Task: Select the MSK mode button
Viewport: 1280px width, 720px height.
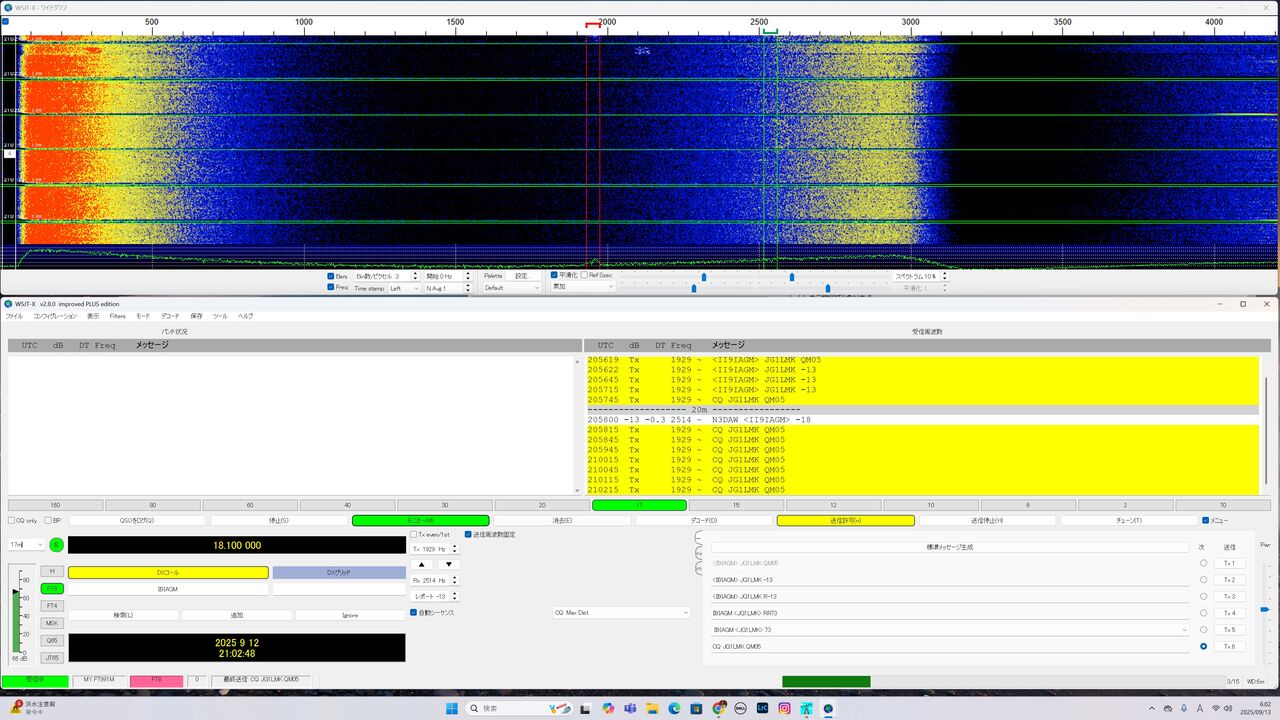Action: pyautogui.click(x=52, y=623)
